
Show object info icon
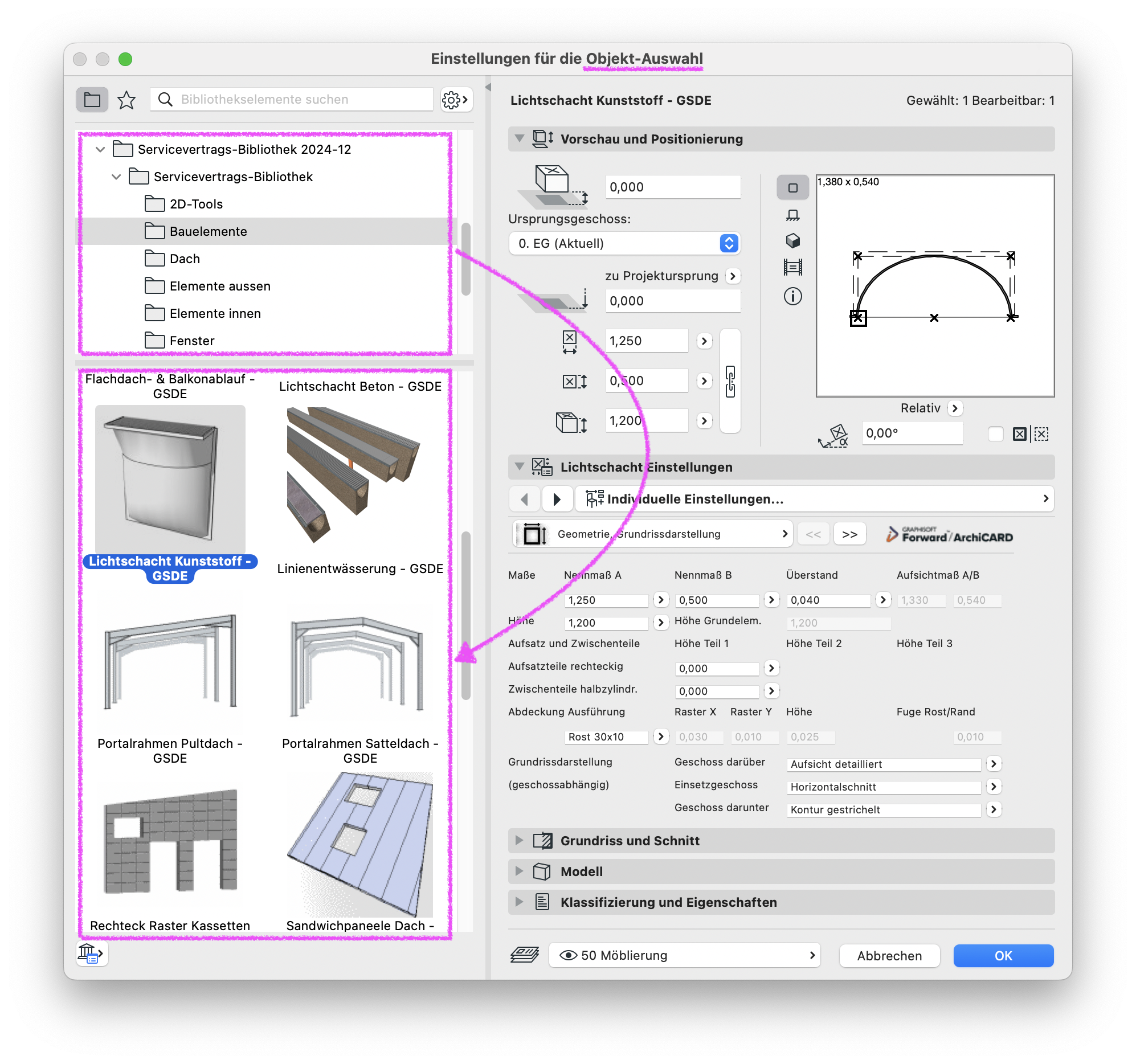tap(792, 296)
